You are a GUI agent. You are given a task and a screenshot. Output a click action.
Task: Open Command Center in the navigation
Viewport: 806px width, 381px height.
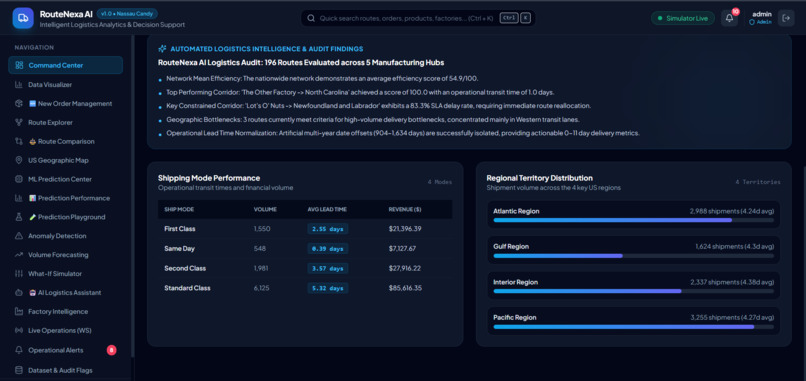coord(65,65)
